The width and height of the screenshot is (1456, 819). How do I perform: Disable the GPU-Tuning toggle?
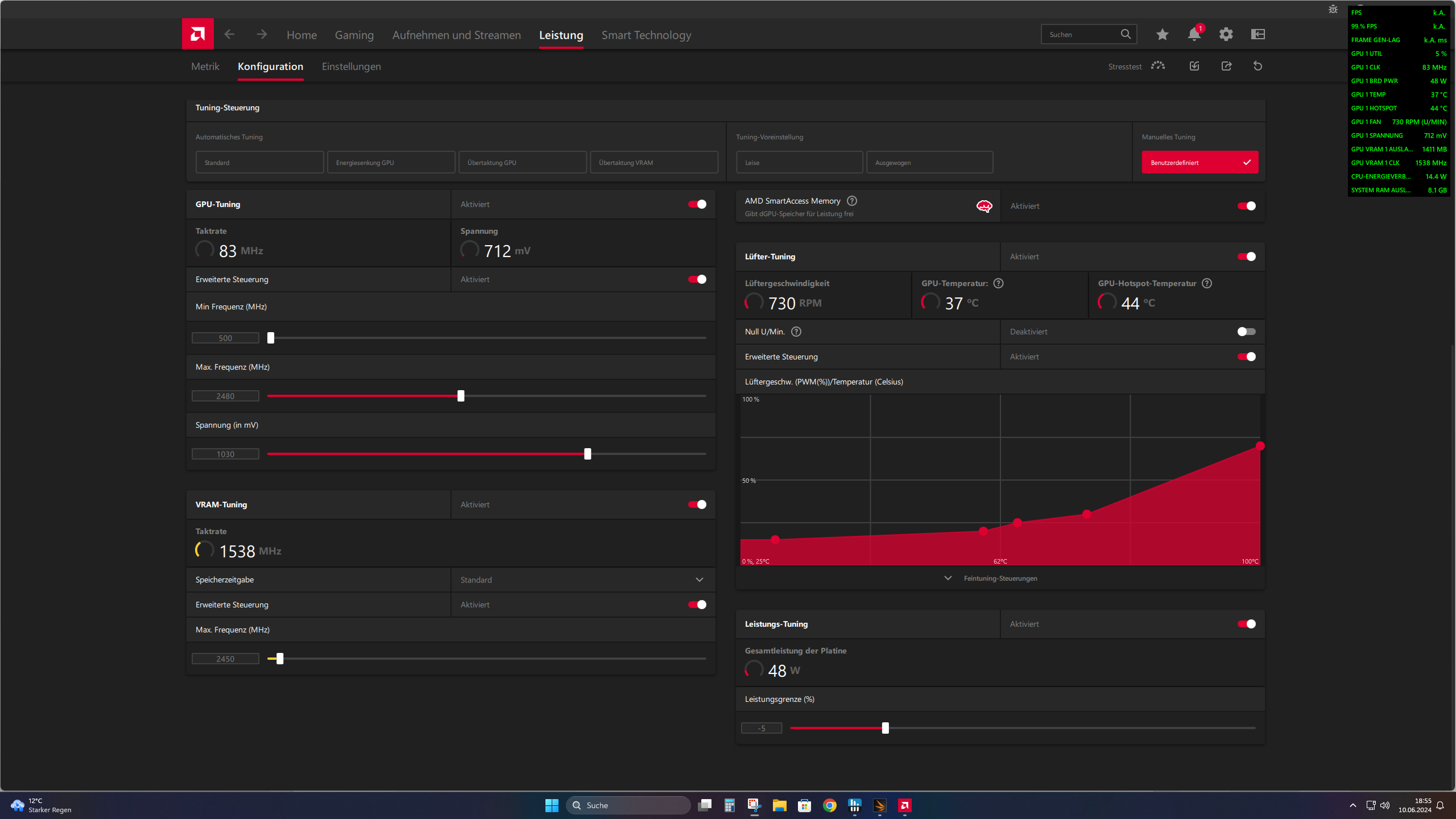click(x=697, y=204)
